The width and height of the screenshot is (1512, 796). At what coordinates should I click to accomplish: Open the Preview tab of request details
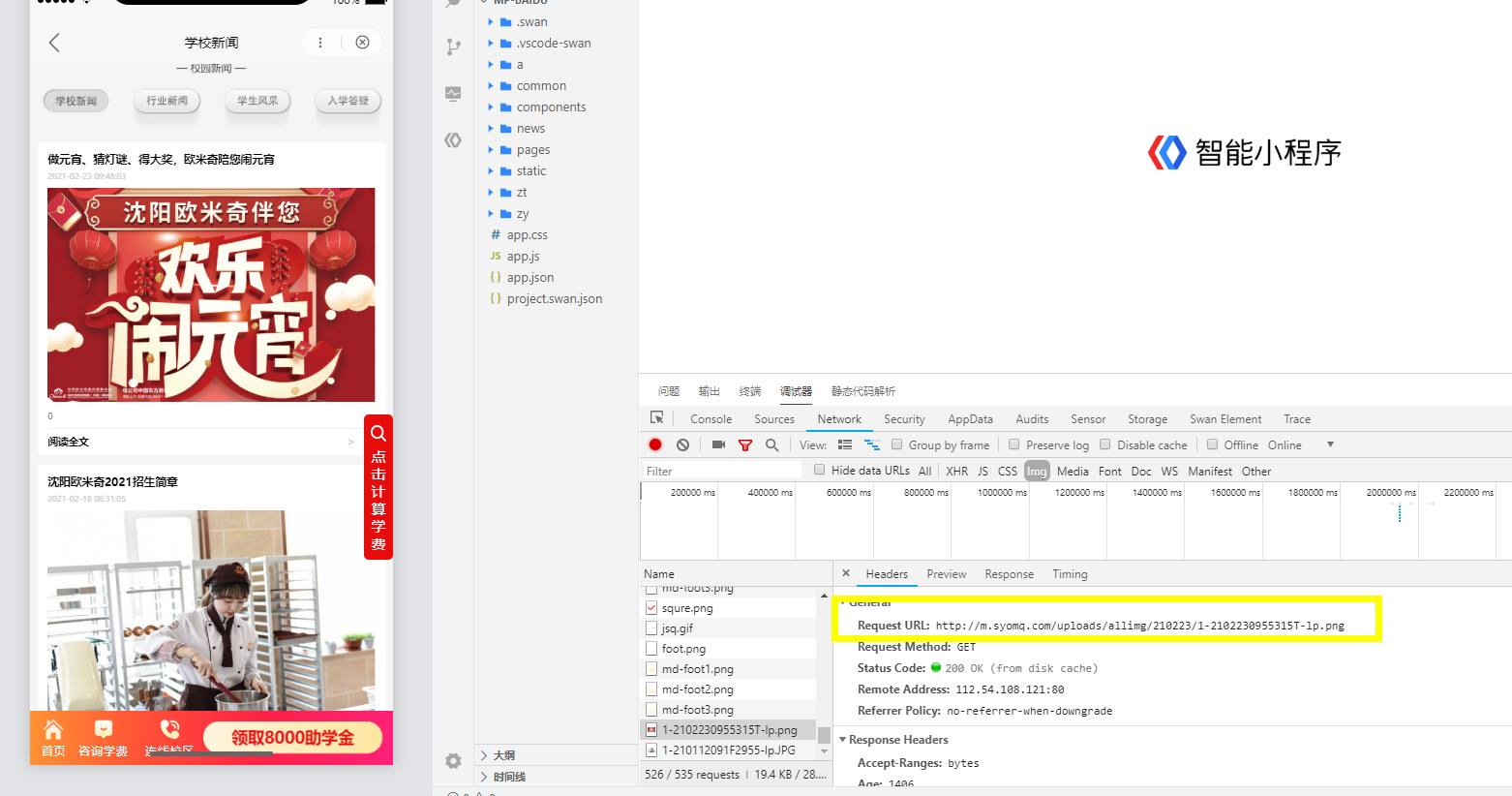click(x=946, y=574)
